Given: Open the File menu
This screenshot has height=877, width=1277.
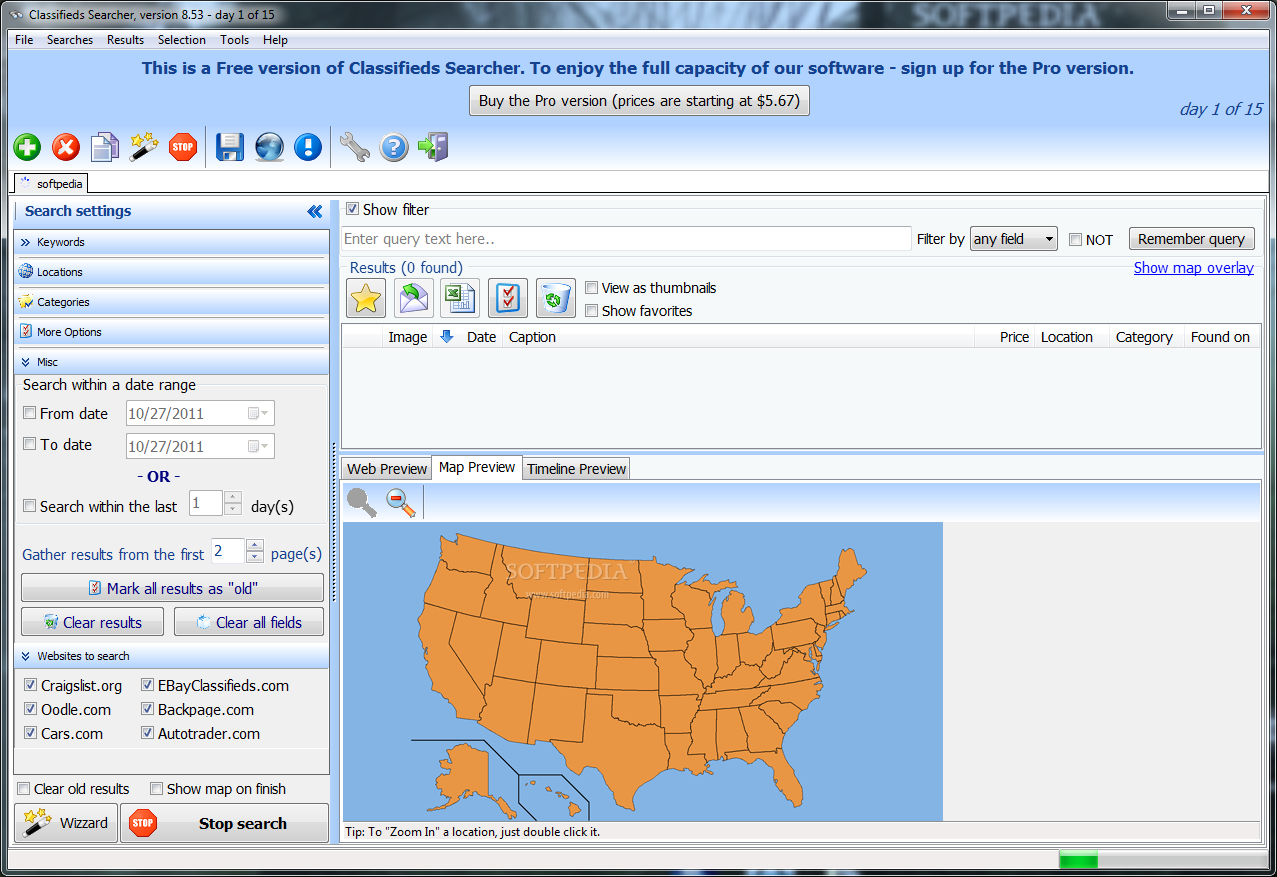Looking at the screenshot, I should [x=24, y=40].
